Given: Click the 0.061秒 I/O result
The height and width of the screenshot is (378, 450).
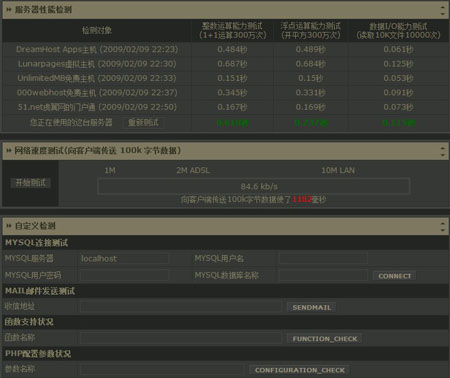Looking at the screenshot, I should tap(398, 49).
